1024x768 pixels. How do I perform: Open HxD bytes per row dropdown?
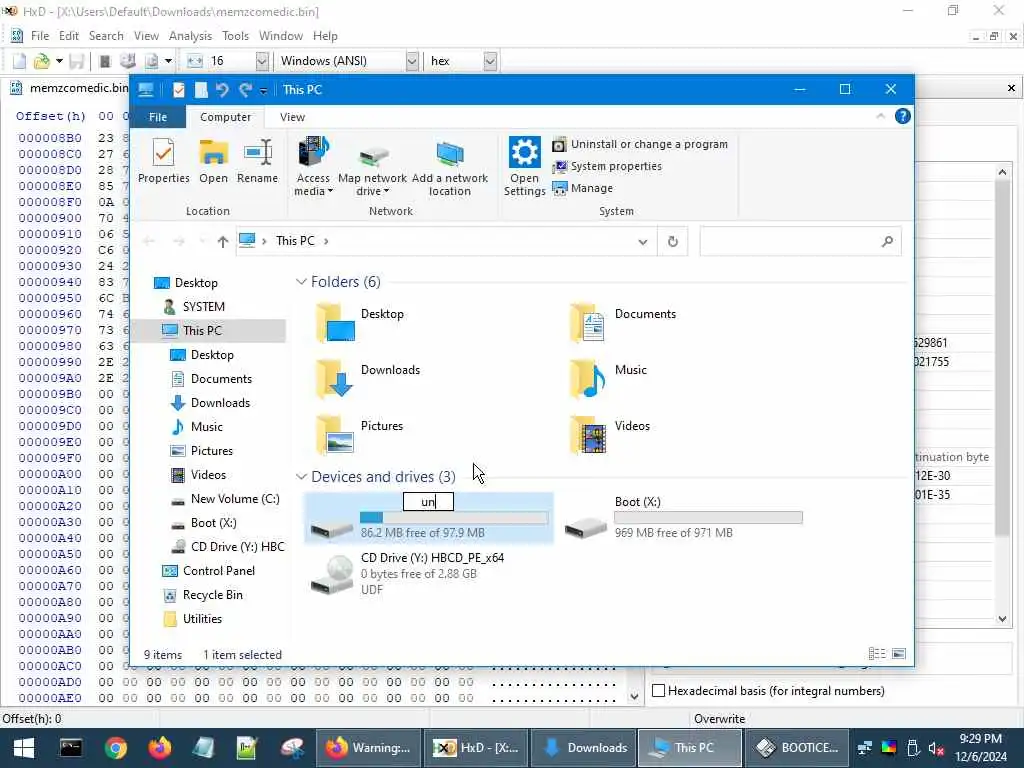(262, 61)
